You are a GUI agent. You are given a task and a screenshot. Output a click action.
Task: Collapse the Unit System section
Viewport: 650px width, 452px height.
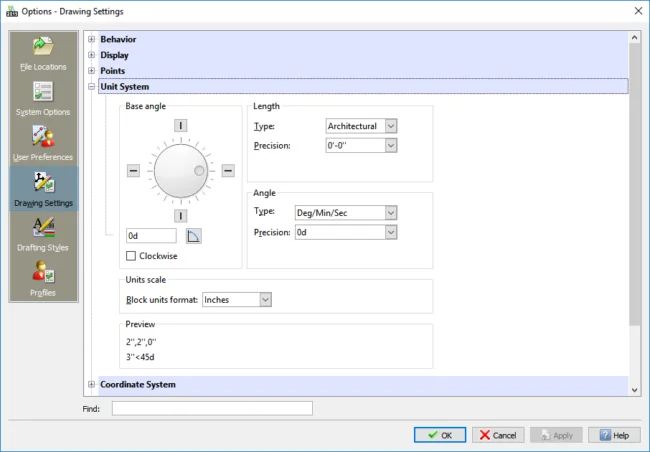pos(92,87)
